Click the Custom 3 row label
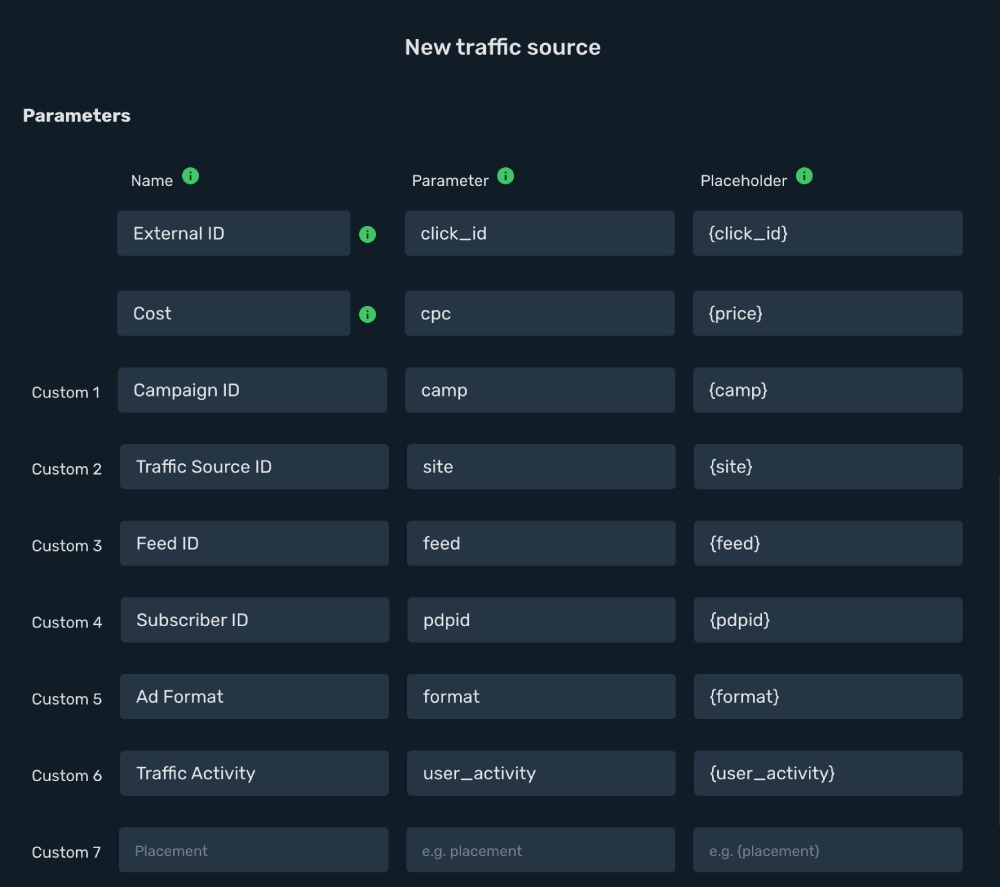This screenshot has width=1000, height=887. pyautogui.click(x=67, y=546)
